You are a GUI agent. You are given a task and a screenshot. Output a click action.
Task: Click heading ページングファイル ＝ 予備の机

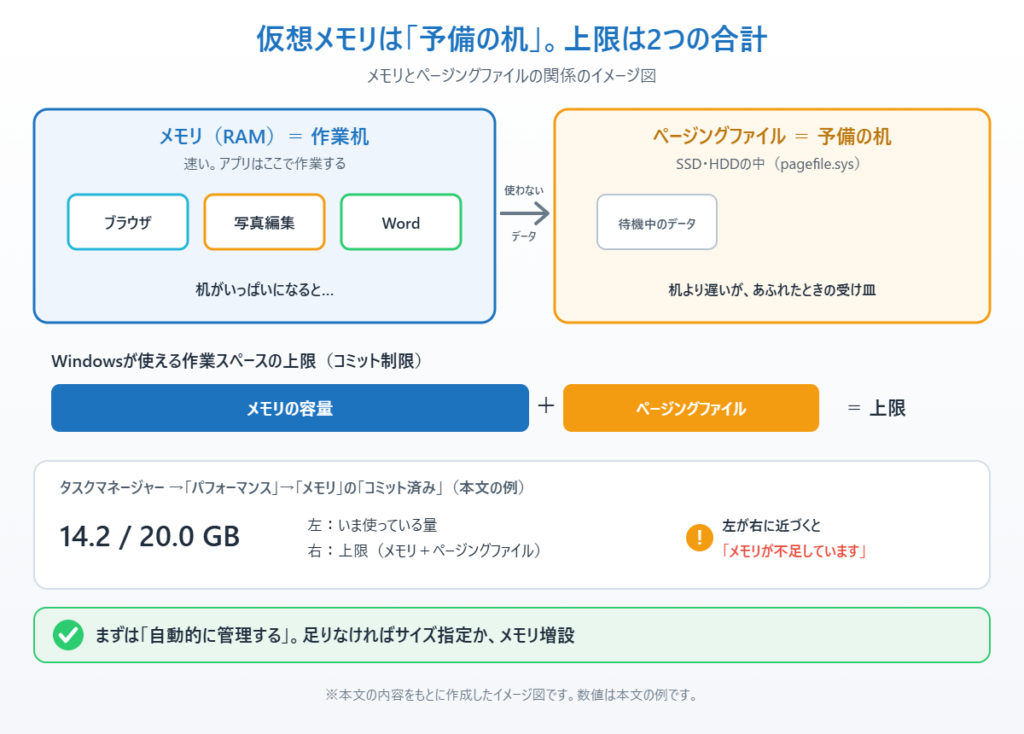(772, 136)
